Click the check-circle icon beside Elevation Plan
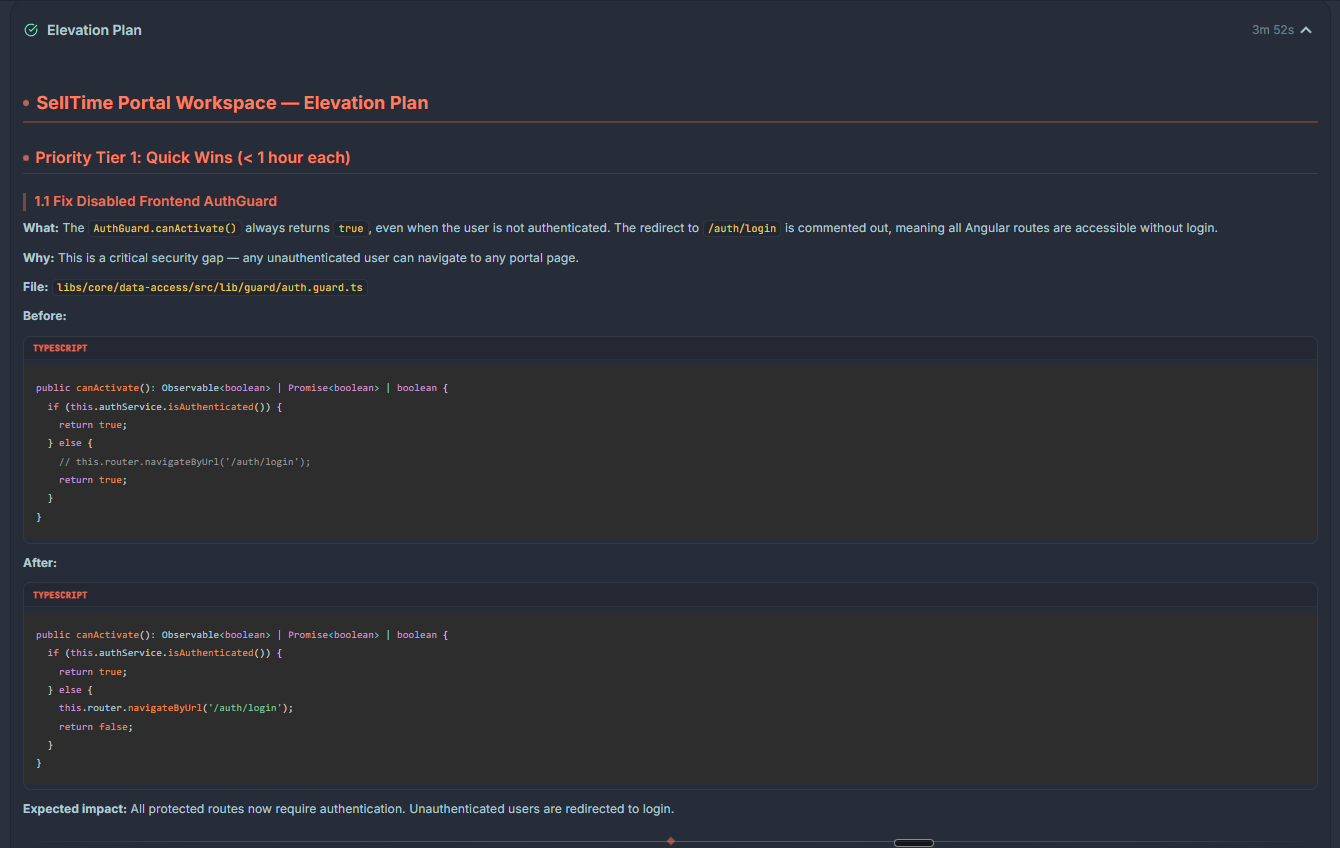This screenshot has height=848, width=1340. tap(31, 30)
